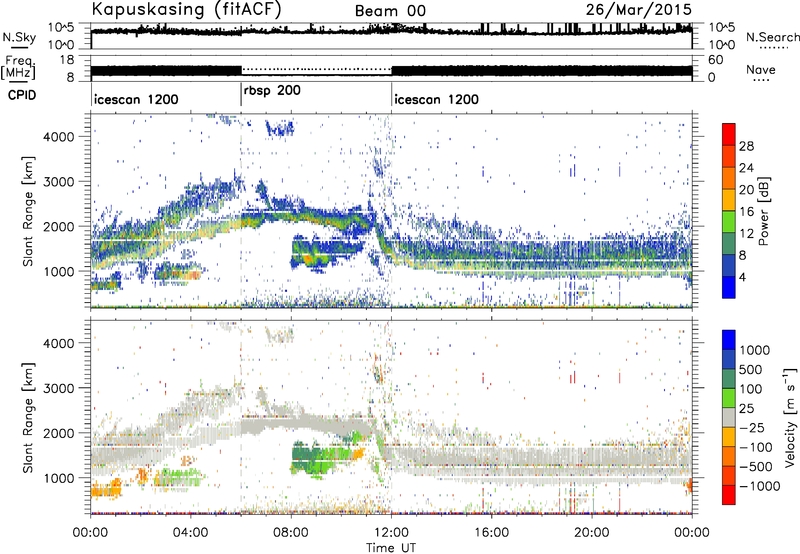The width and height of the screenshot is (800, 554).
Task: Pick the bright blue bottom segment of Power color bar
Action: tap(729, 287)
